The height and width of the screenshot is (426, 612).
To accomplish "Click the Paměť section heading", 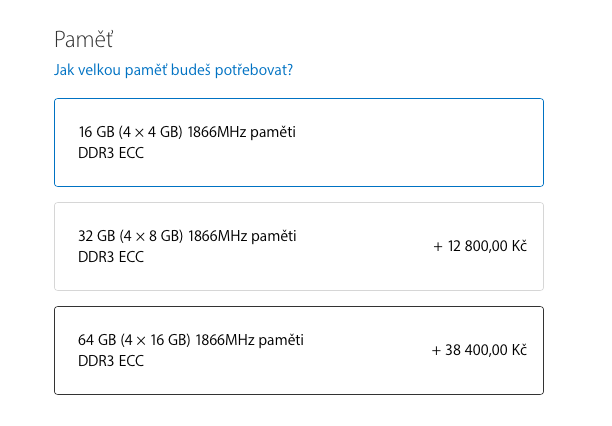I will [x=83, y=40].
